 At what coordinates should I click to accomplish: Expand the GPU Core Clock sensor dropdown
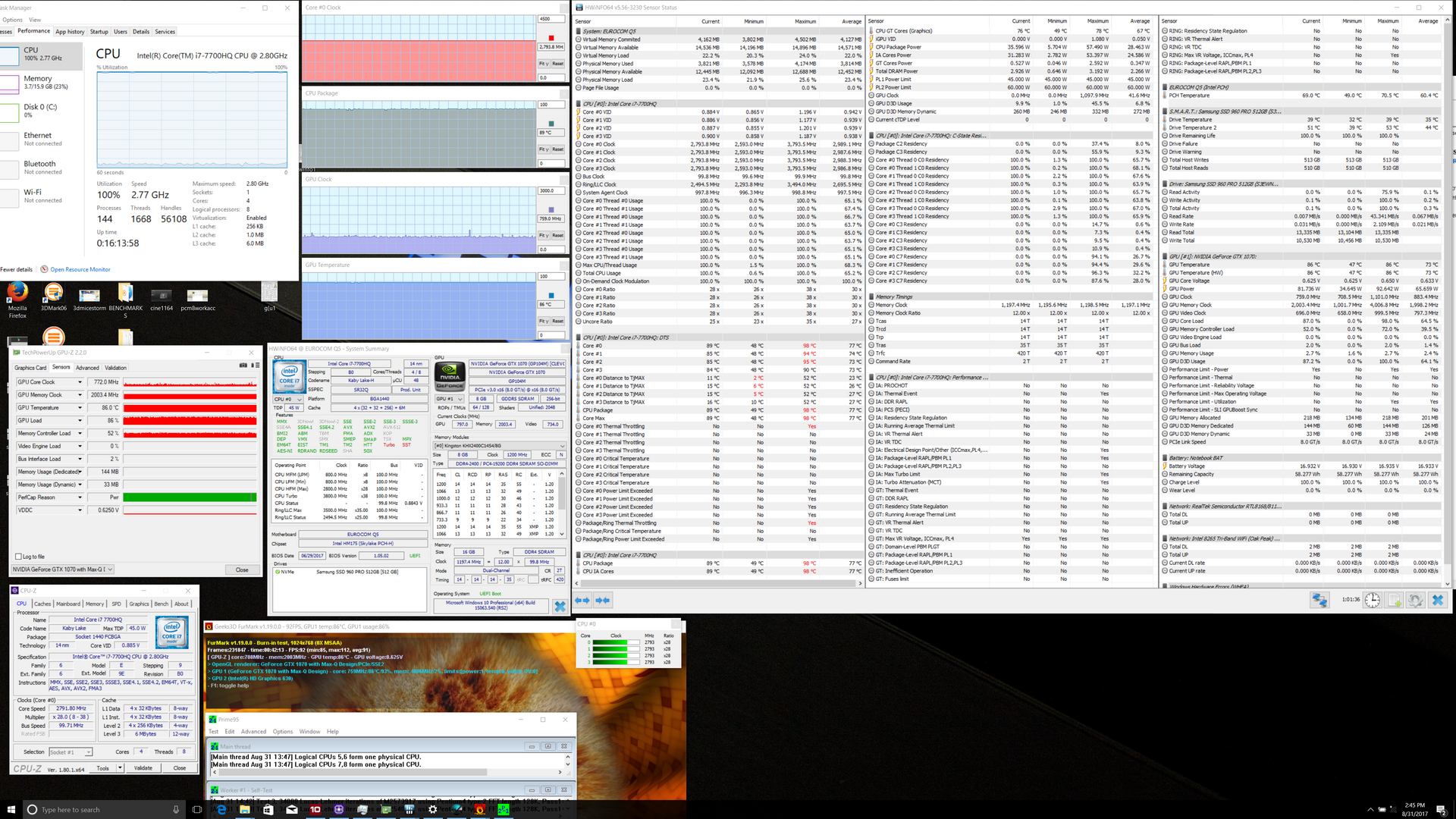(x=80, y=382)
